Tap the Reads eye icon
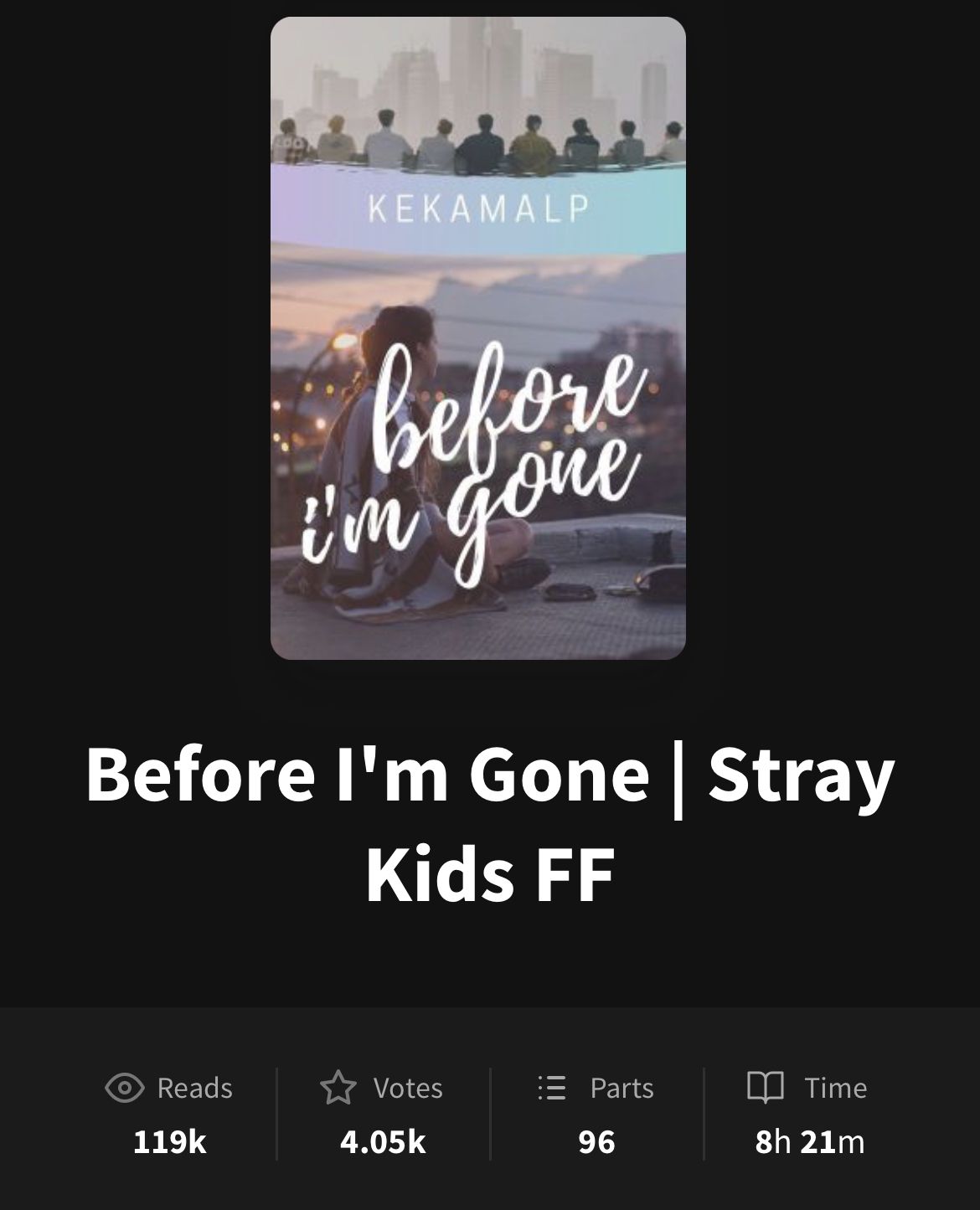This screenshot has width=980, height=1210. pyautogui.click(x=125, y=1088)
